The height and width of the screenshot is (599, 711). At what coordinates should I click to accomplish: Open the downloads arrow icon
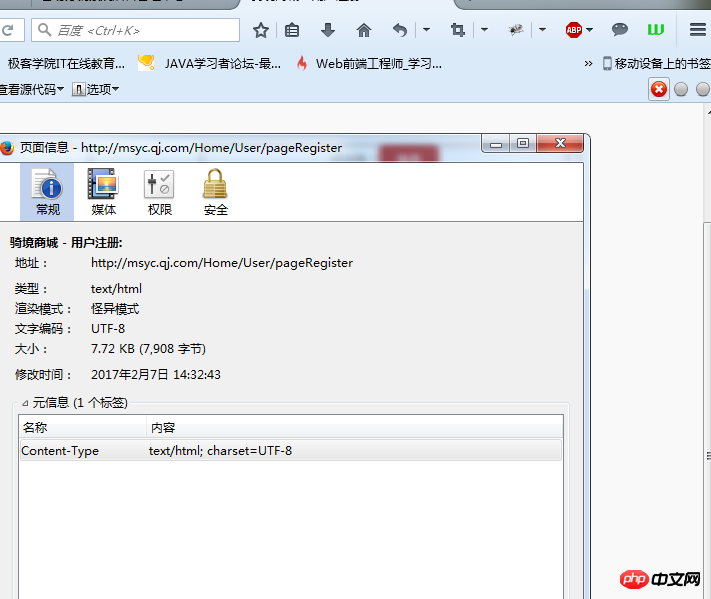pyautogui.click(x=327, y=30)
